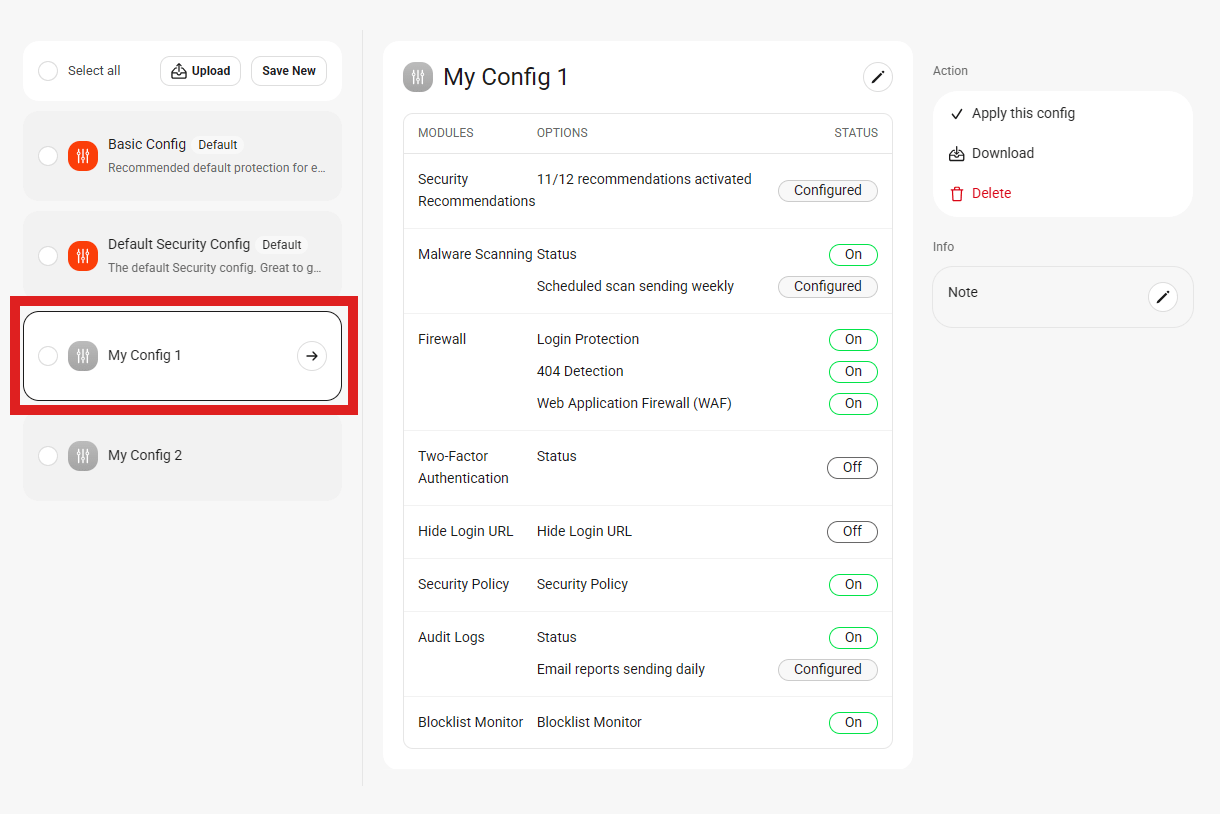This screenshot has height=814, width=1220.
Task: Click the Two-Factor Authentication module label
Action: point(463,467)
